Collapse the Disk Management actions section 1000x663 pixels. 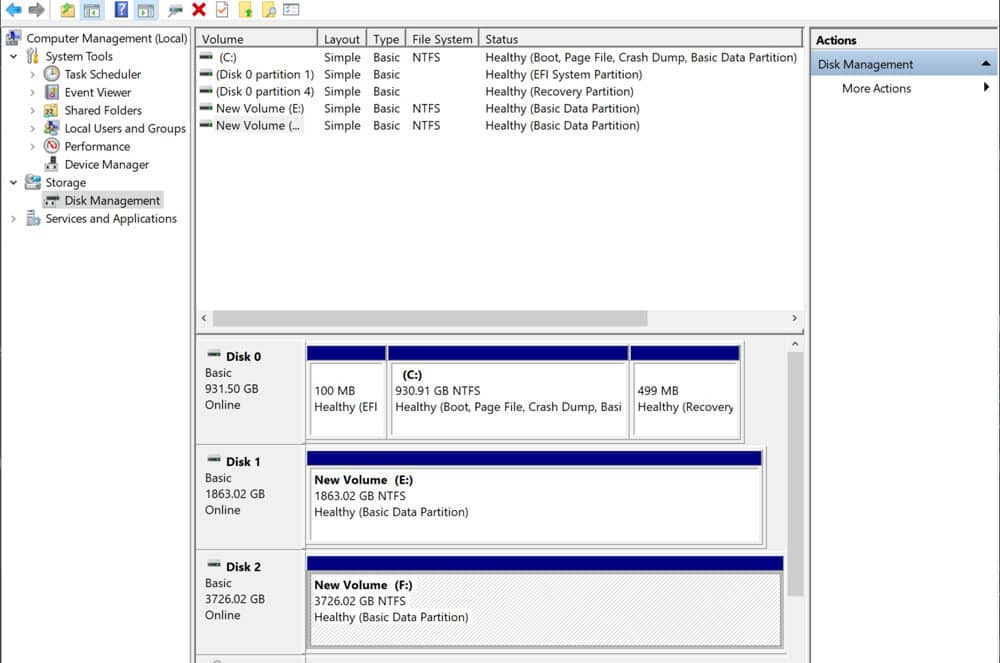pyautogui.click(x=986, y=64)
